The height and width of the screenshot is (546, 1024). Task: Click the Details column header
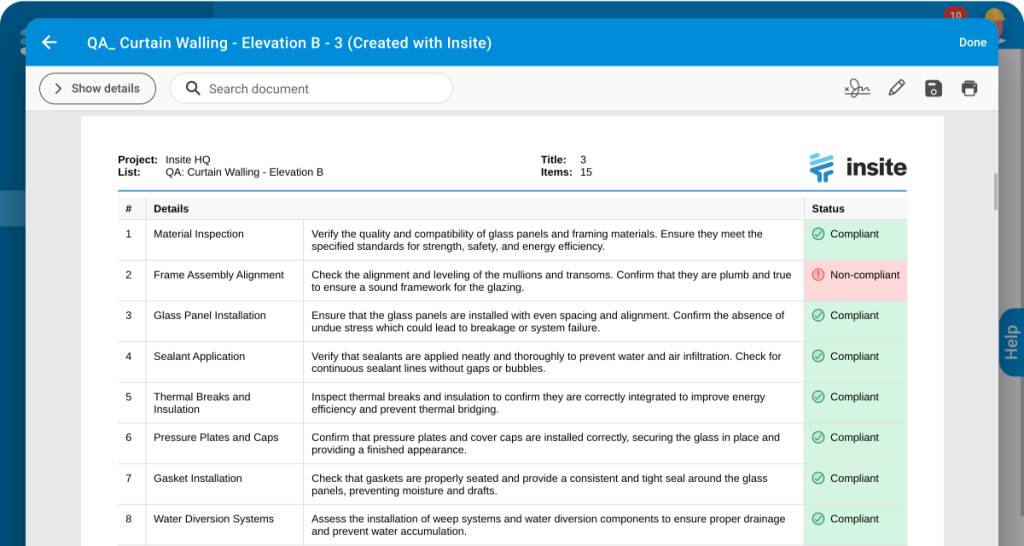tap(171, 209)
